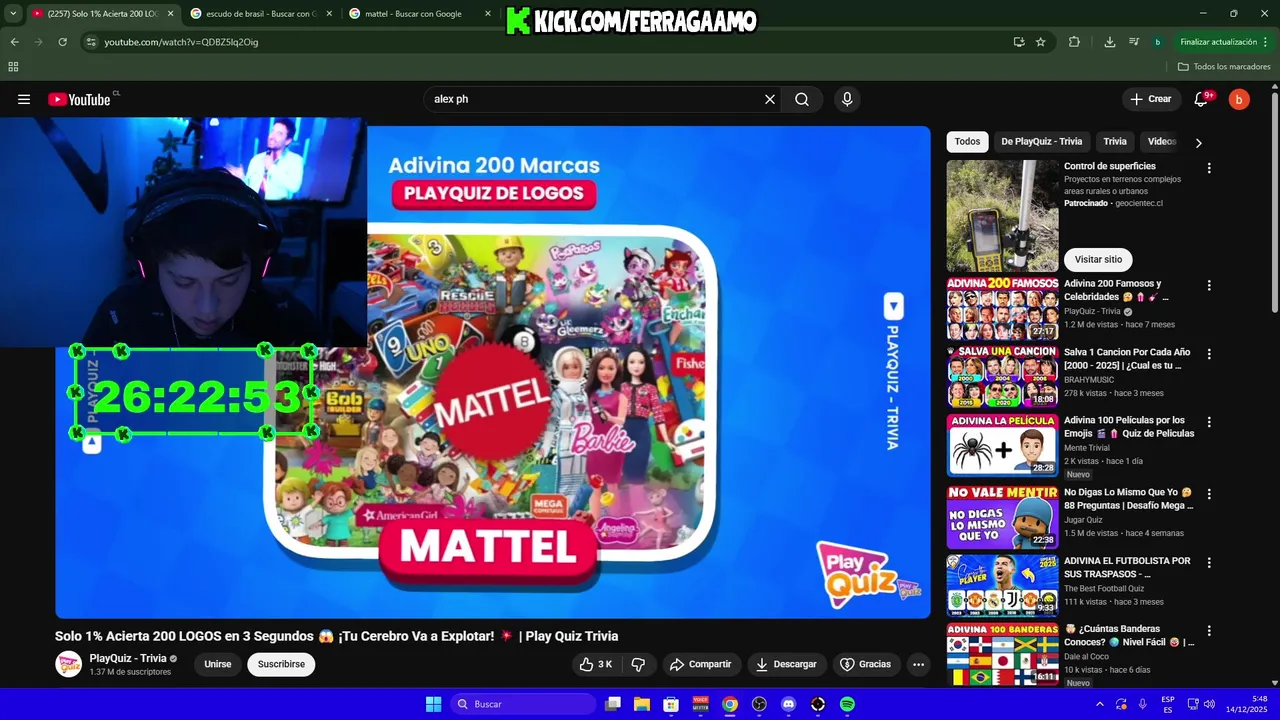Start voice search with the microphone
The image size is (1280, 720).
coord(847,99)
